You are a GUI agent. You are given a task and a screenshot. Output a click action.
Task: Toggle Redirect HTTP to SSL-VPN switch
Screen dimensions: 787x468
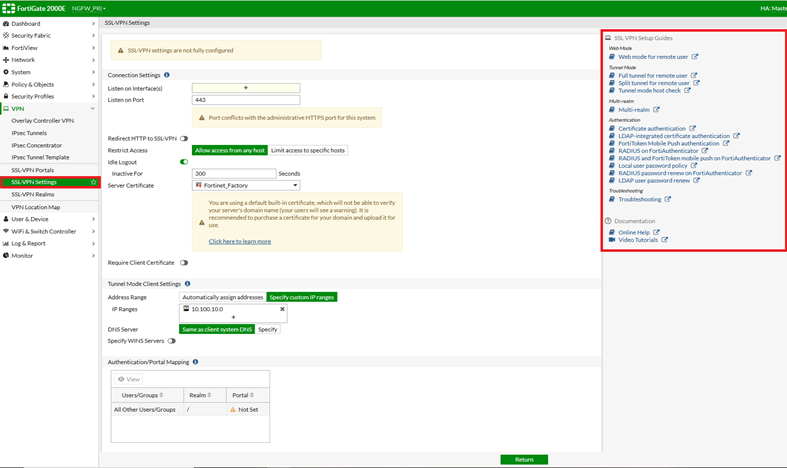tap(184, 139)
